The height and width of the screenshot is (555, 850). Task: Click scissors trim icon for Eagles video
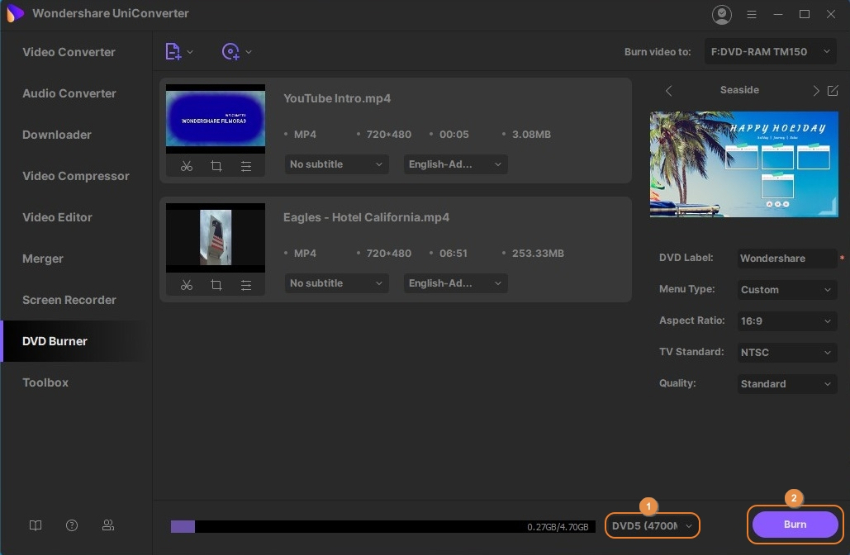(x=186, y=285)
